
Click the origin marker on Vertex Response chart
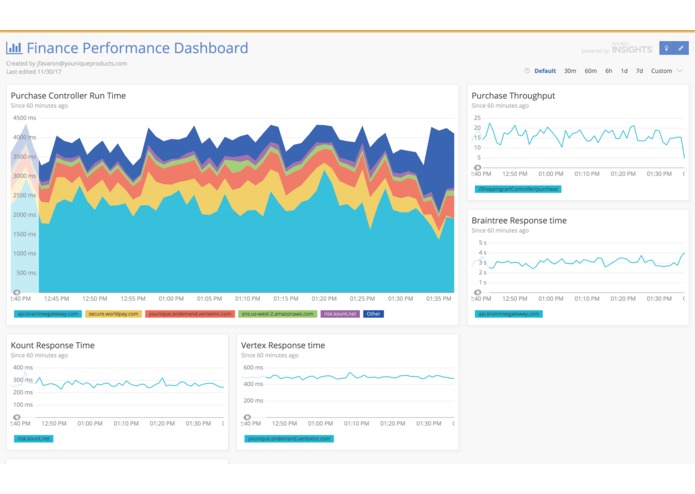[x=247, y=417]
